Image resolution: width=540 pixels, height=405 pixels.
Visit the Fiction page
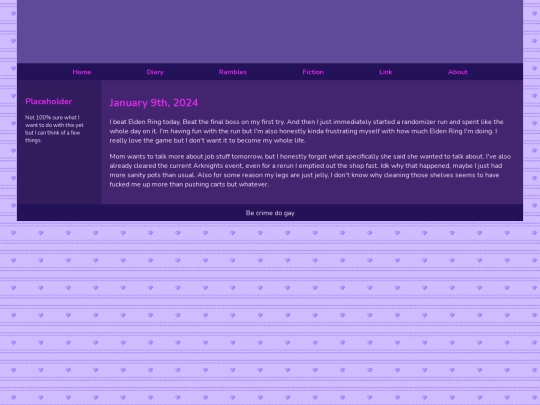(313, 72)
